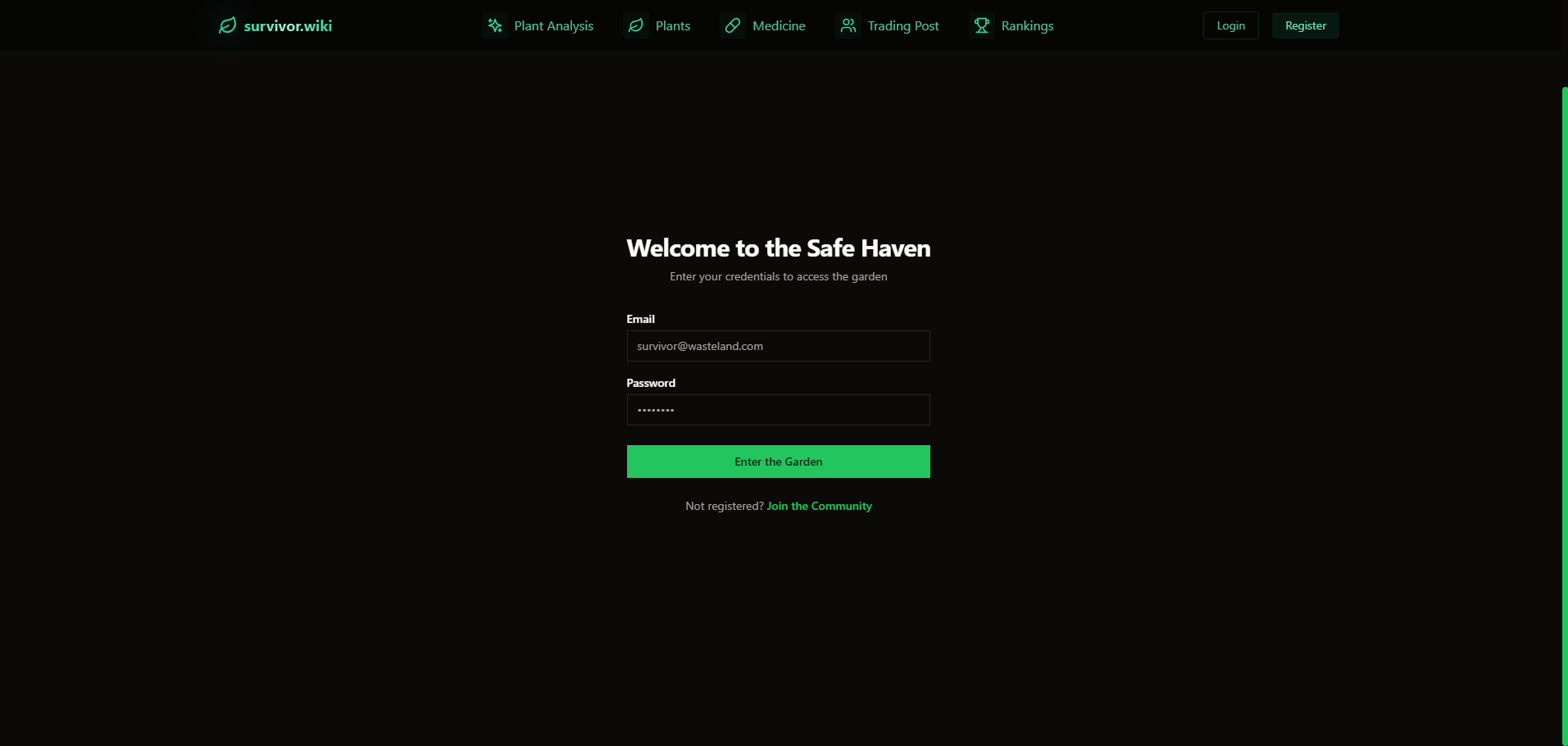
Task: Click the Plant Analysis sparkle icon
Action: [495, 25]
